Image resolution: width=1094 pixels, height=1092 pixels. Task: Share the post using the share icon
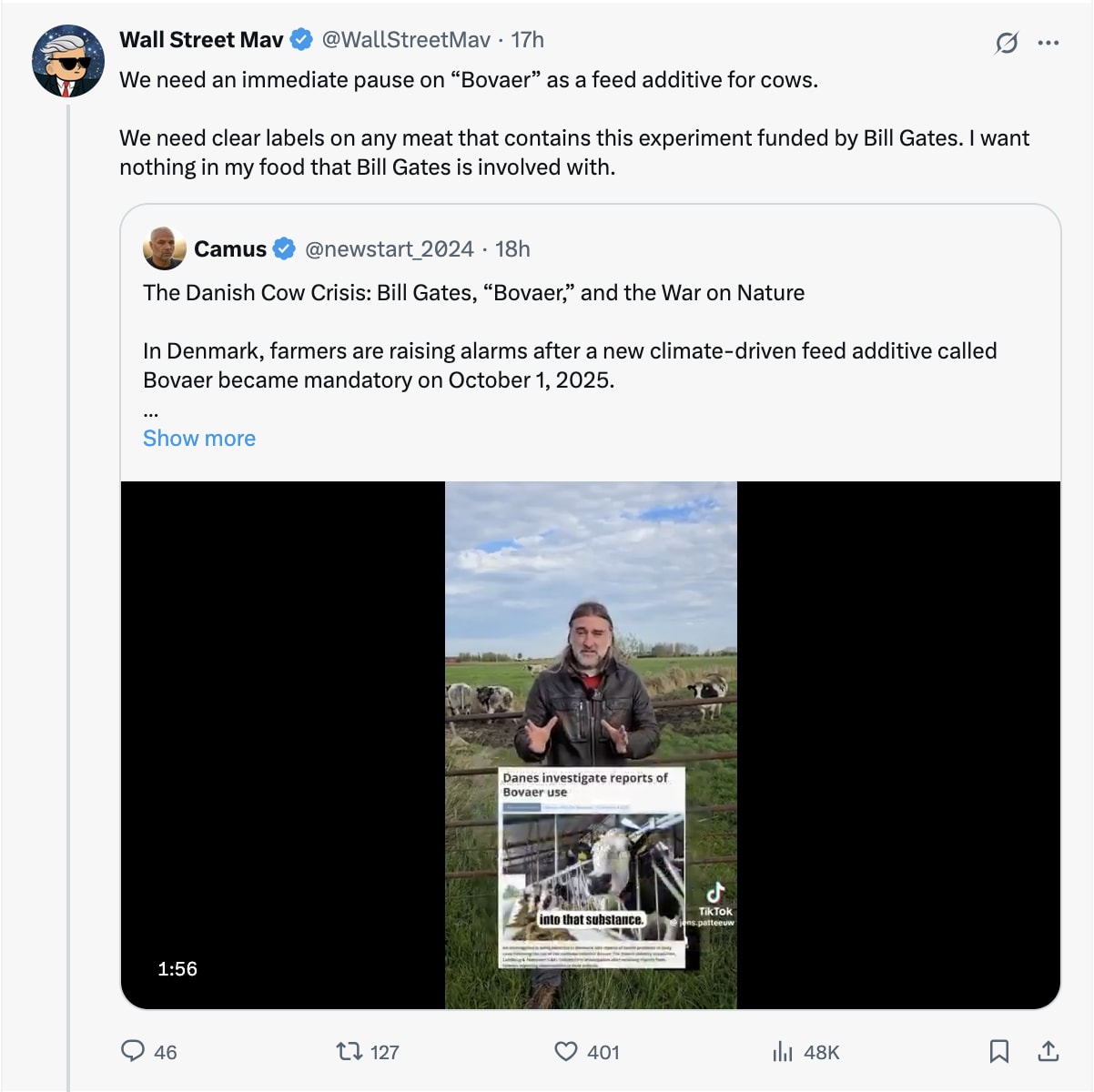tap(1047, 1052)
